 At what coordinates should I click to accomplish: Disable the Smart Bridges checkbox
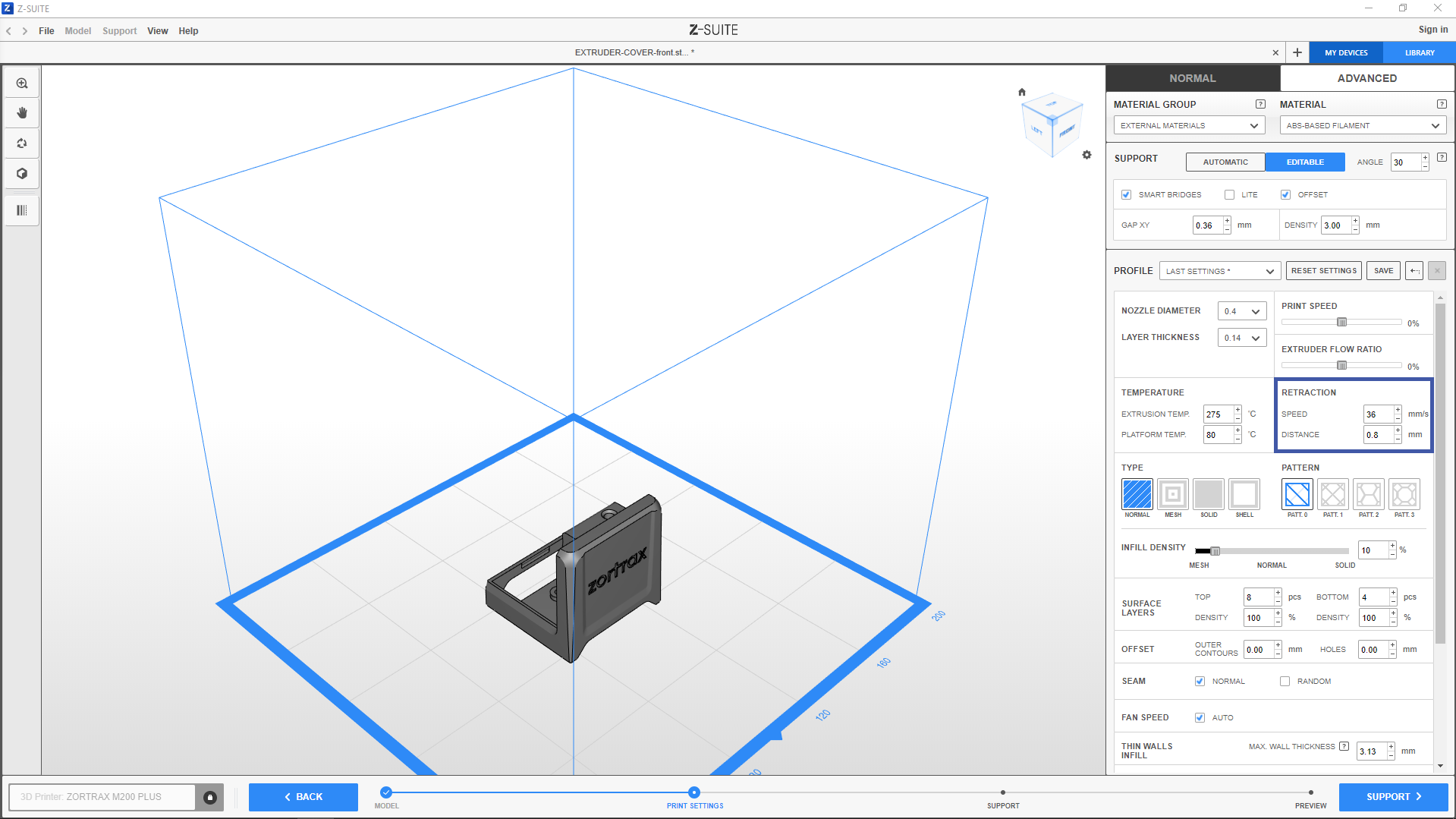1126,195
